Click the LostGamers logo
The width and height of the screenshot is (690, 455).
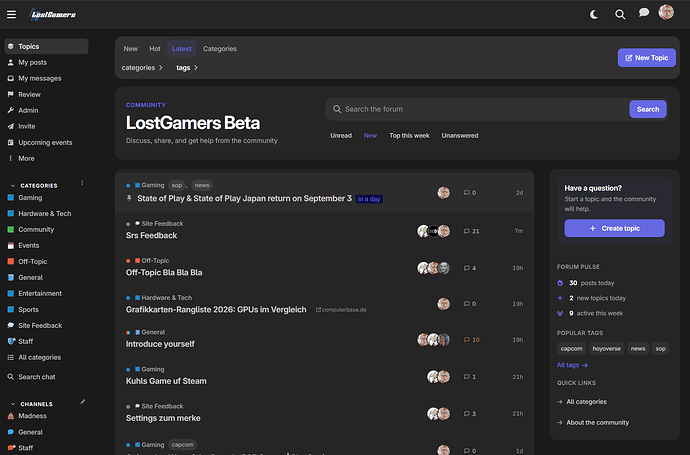pos(53,15)
